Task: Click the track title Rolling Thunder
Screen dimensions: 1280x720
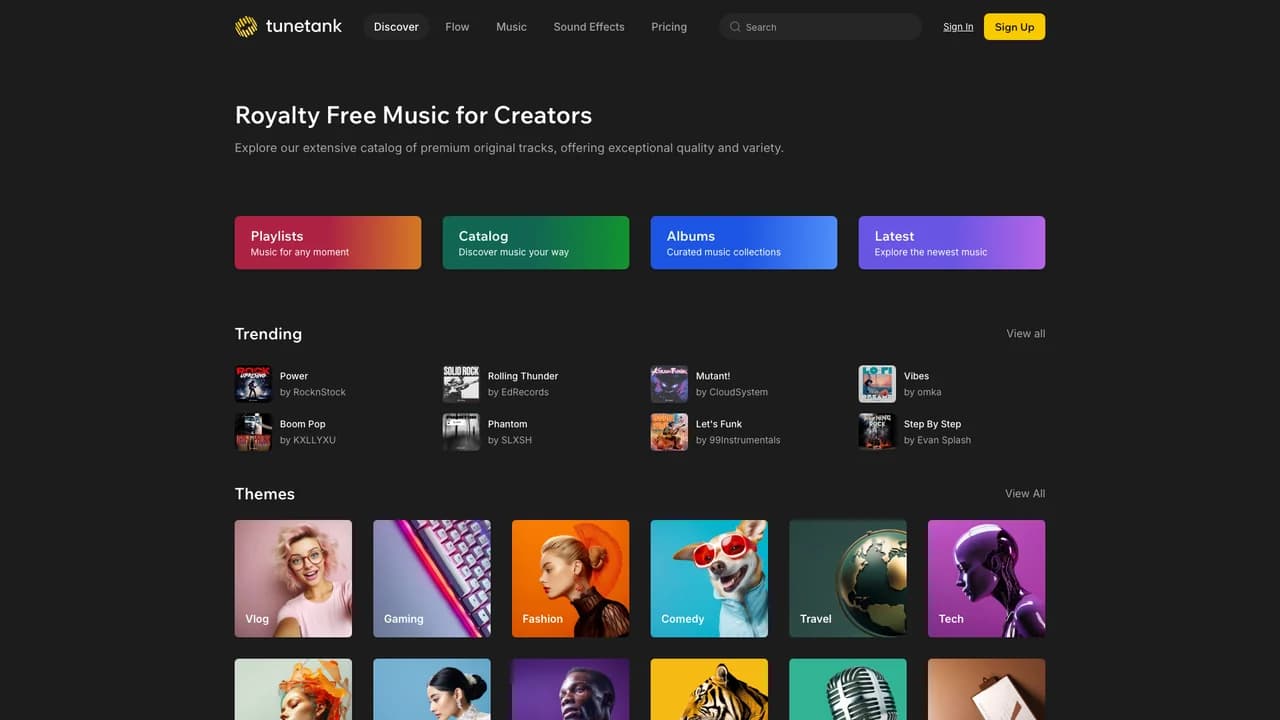Action: 523,376
